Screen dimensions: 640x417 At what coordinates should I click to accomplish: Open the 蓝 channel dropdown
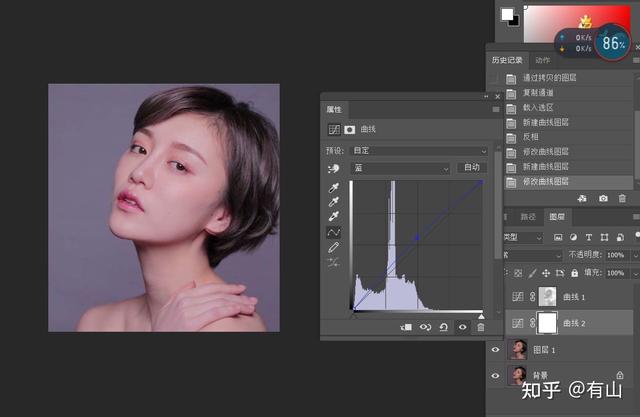point(400,168)
